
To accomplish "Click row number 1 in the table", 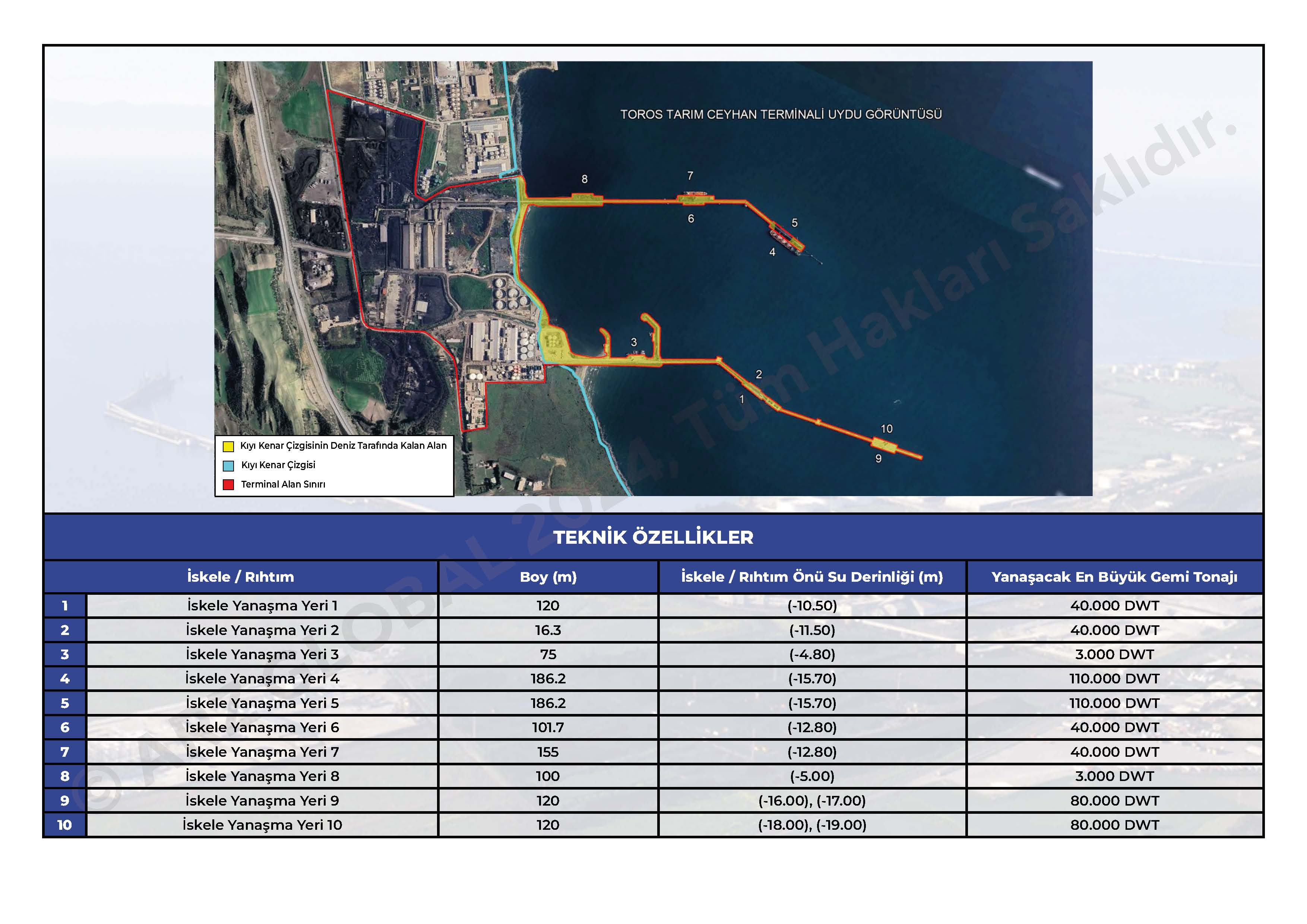I will click(x=64, y=606).
